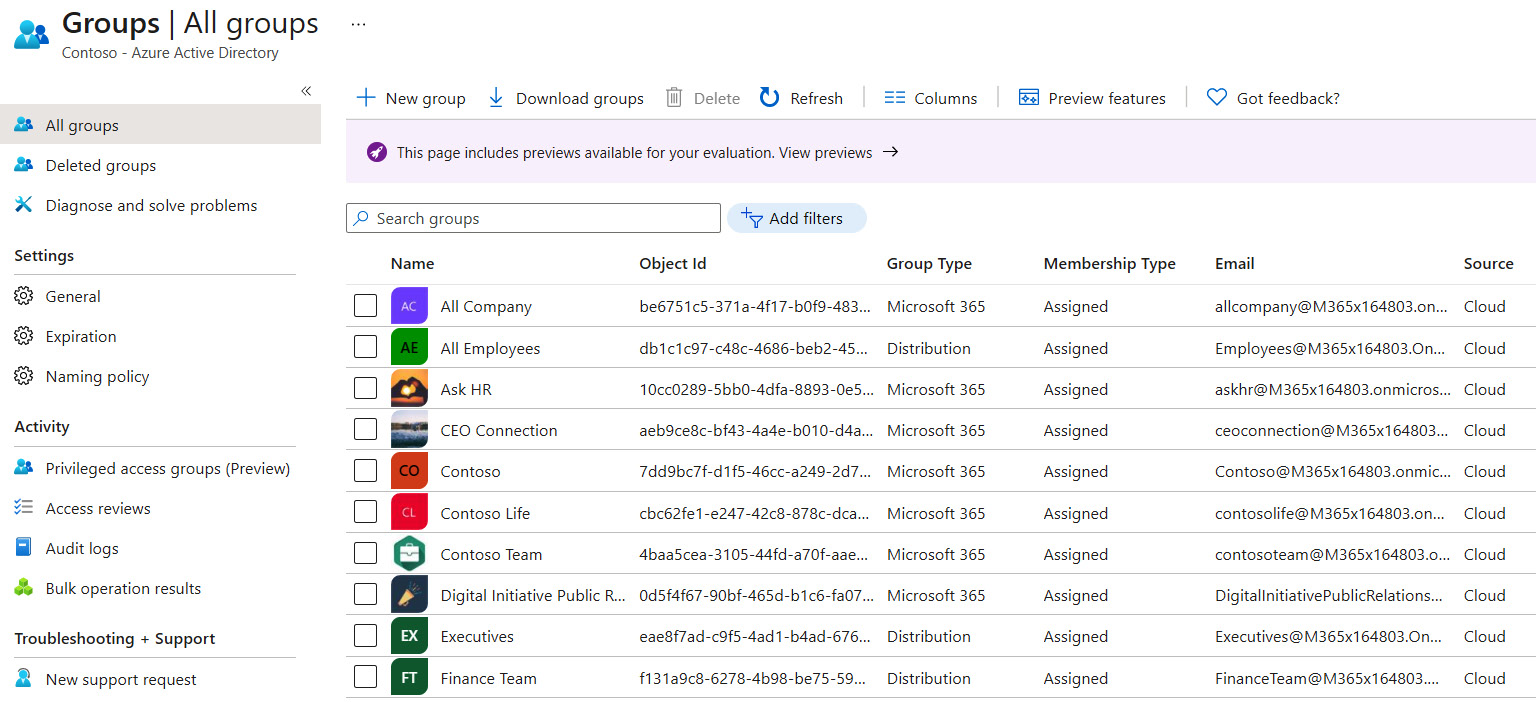Click the Contoso Team briefcase avatar
The height and width of the screenshot is (703, 1536).
(x=409, y=554)
